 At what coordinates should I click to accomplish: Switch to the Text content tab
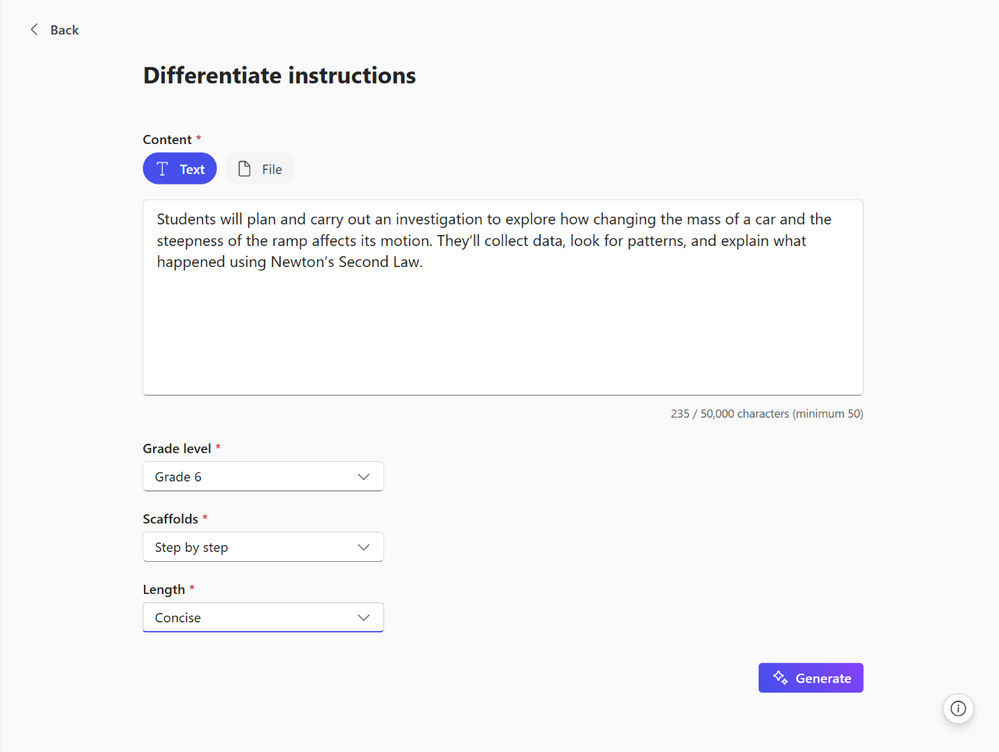180,169
